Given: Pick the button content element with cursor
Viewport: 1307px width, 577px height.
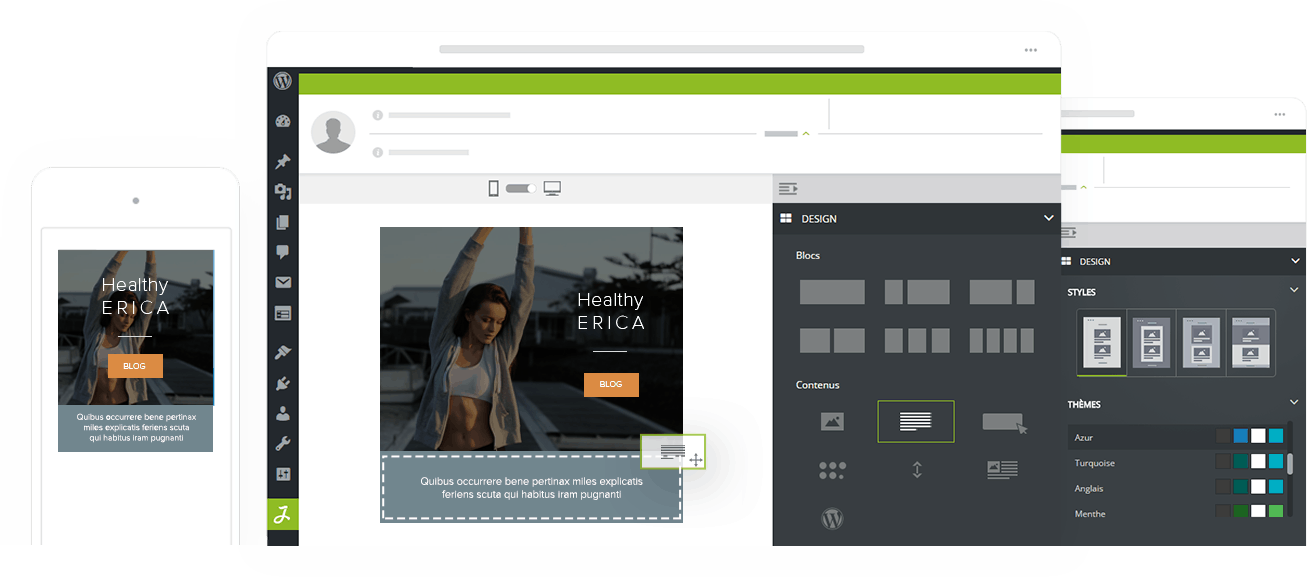Looking at the screenshot, I should pos(1004,423).
